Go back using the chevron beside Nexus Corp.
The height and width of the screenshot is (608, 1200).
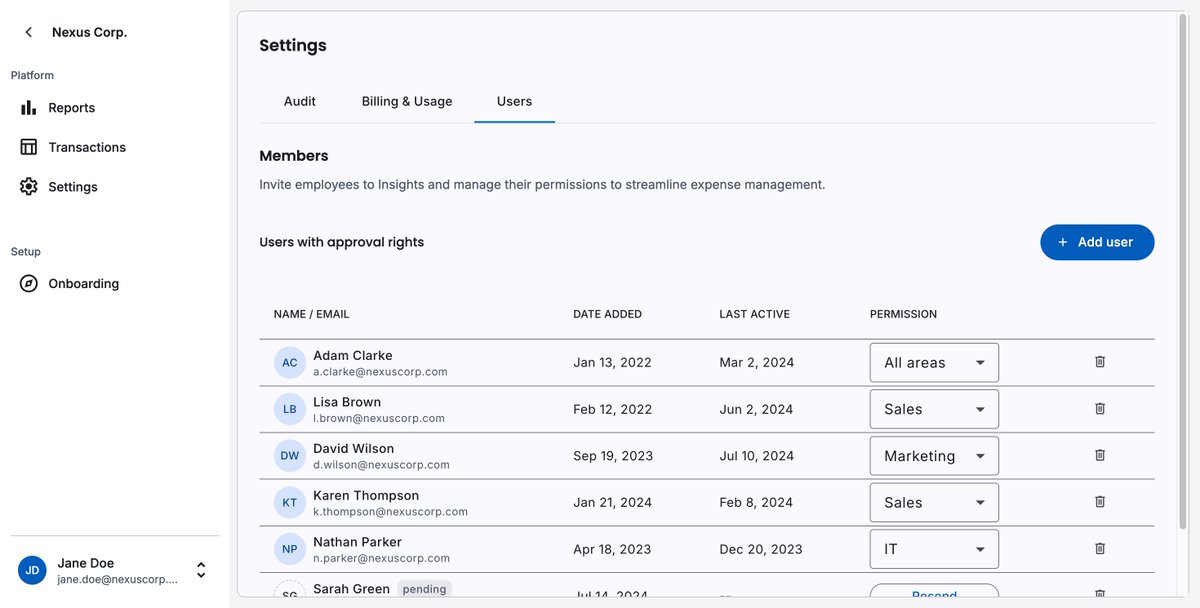pyautogui.click(x=29, y=32)
